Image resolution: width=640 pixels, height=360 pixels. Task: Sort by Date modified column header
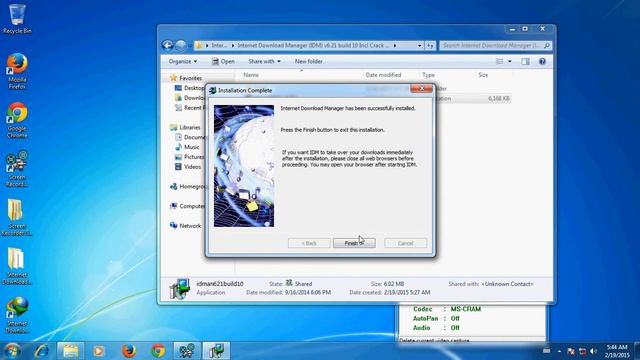click(x=383, y=75)
